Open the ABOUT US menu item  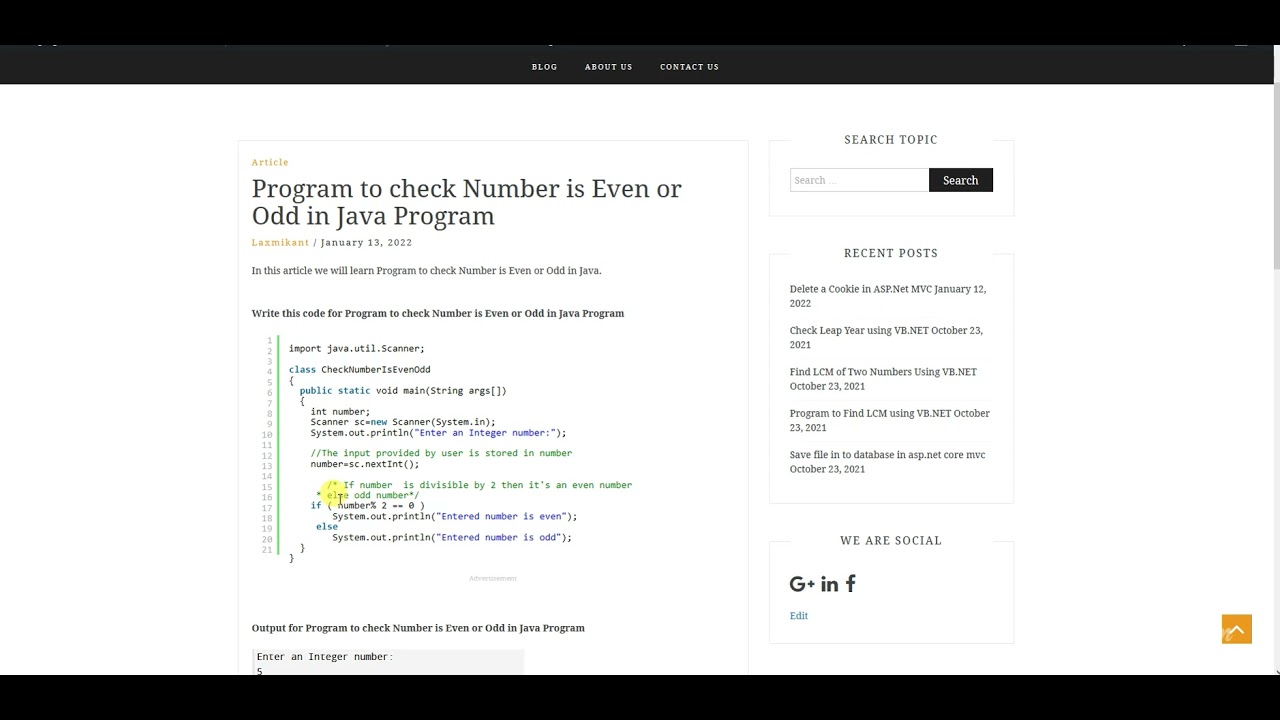608,67
